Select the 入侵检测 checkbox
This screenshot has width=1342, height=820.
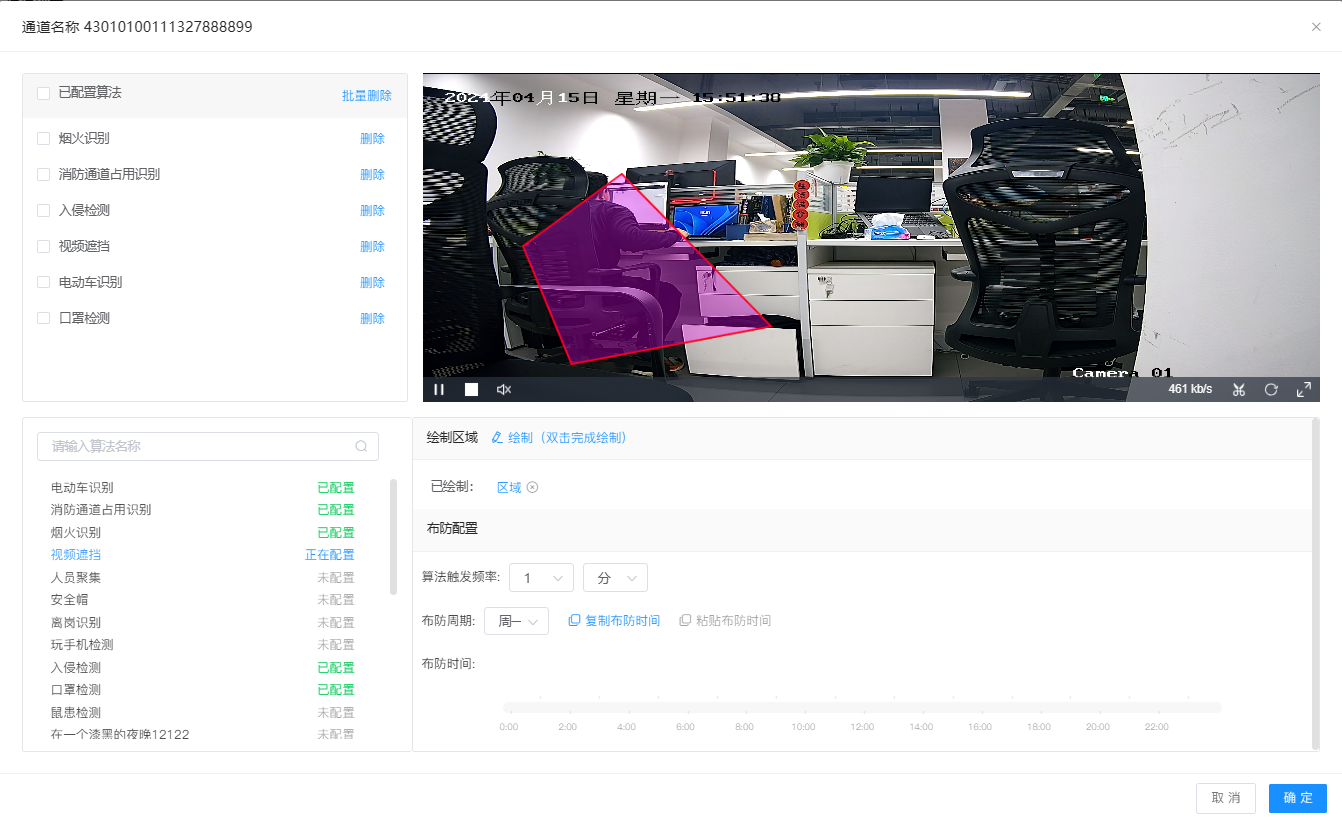(x=43, y=211)
